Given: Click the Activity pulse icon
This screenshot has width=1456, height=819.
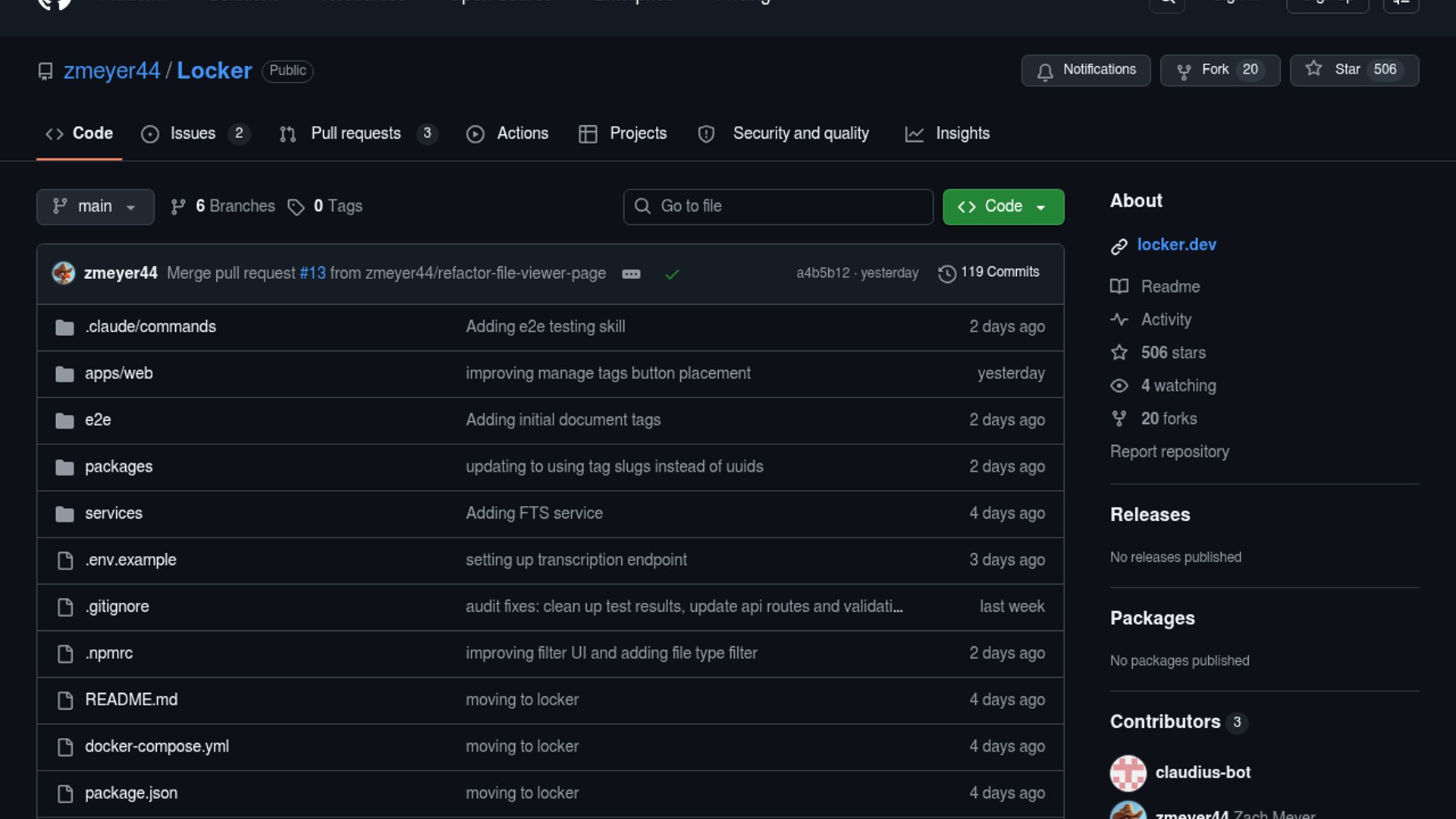Looking at the screenshot, I should pyautogui.click(x=1119, y=320).
